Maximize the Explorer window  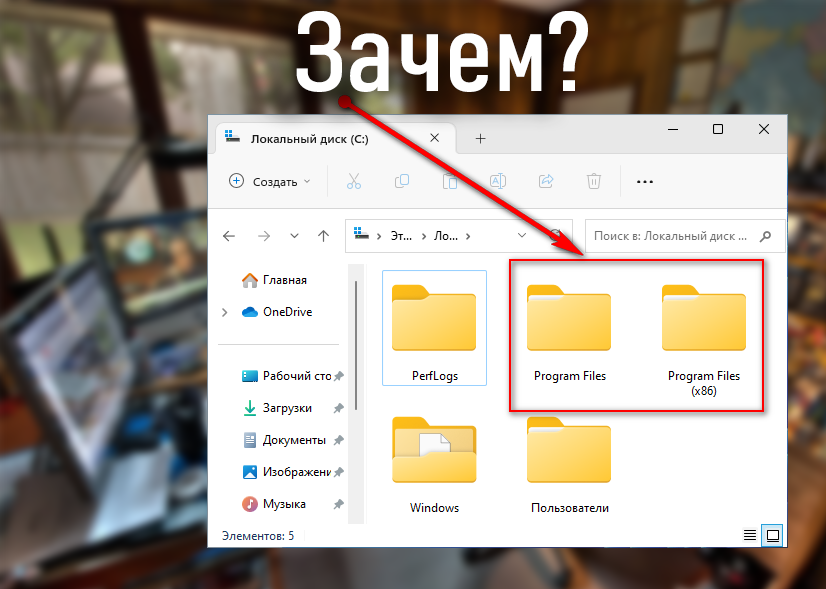click(717, 129)
